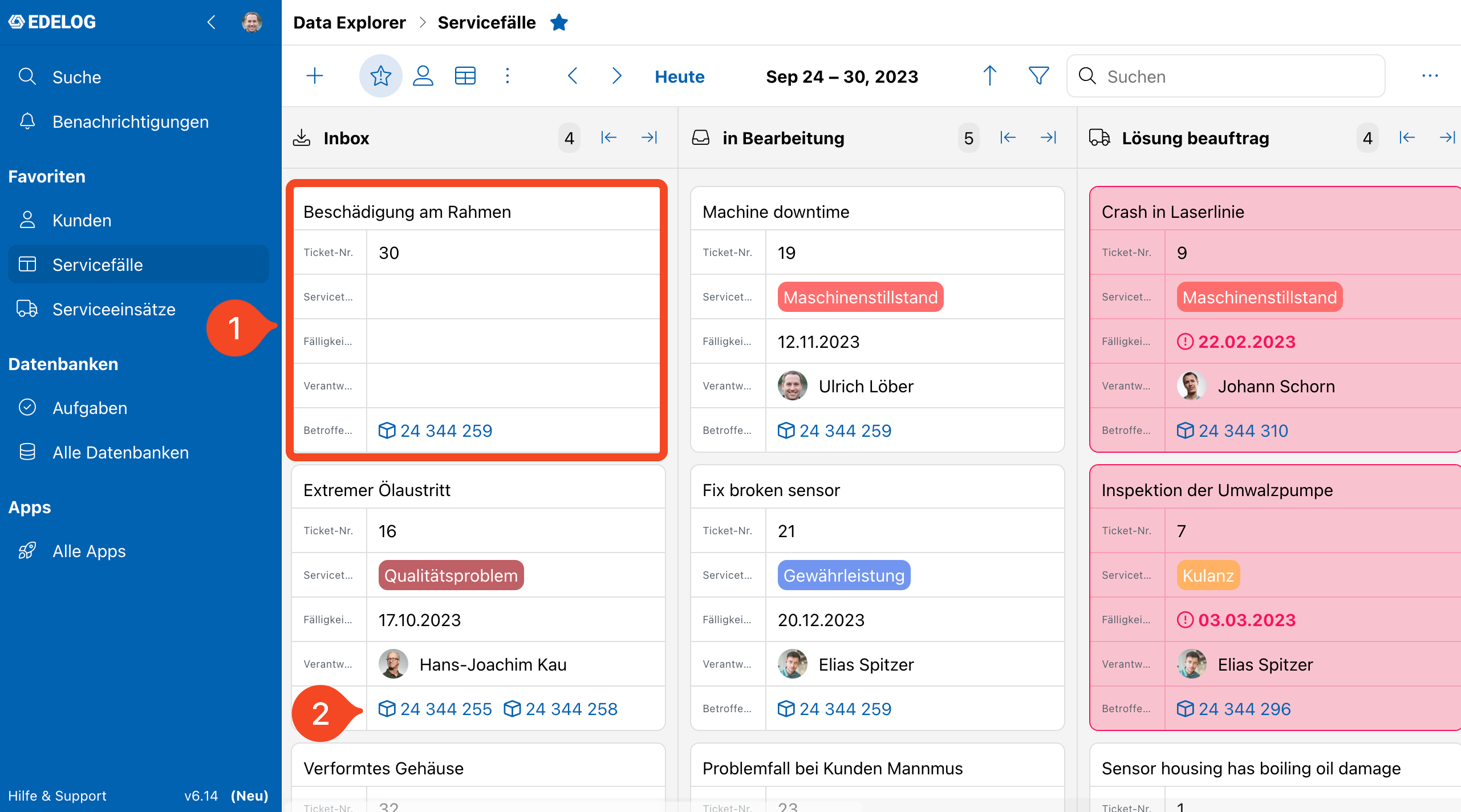Click the EDELOG logo

(52, 22)
